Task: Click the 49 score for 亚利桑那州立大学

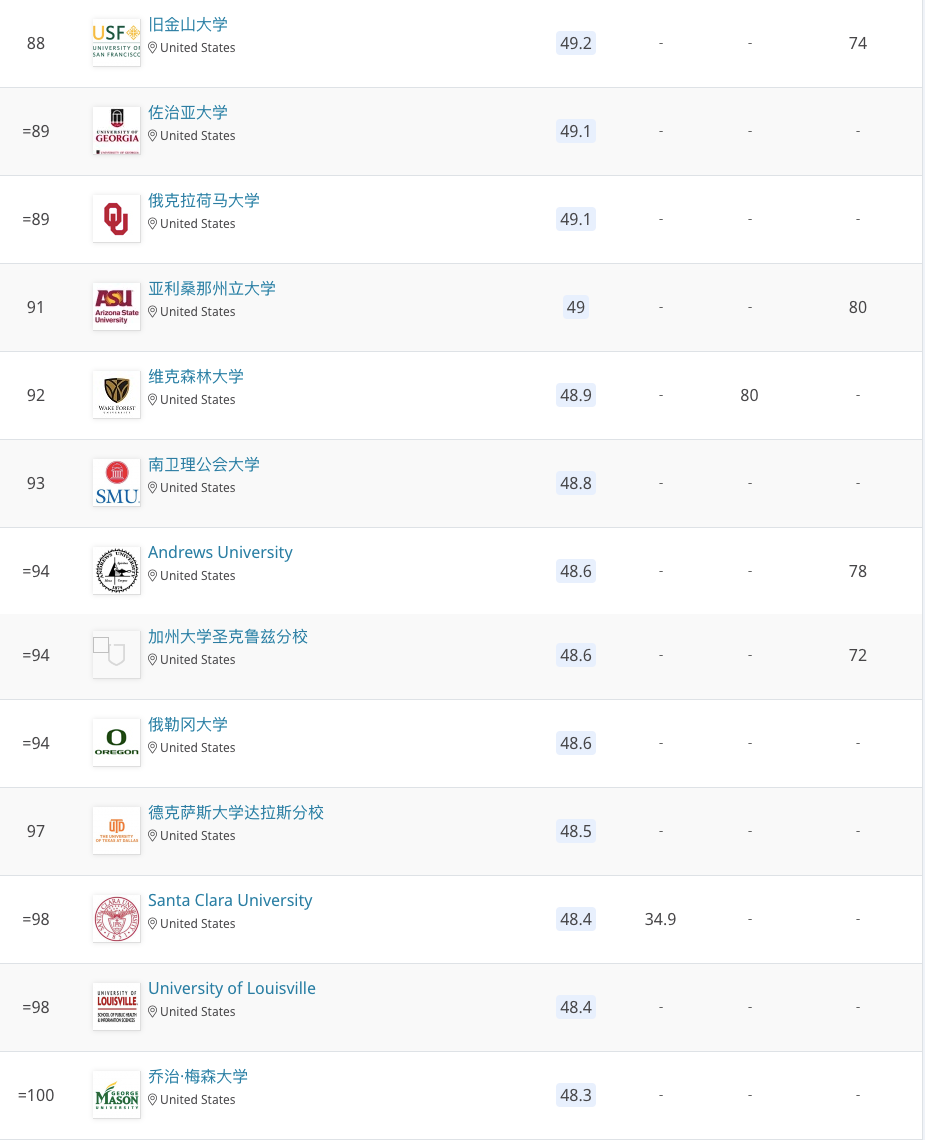Action: point(576,308)
